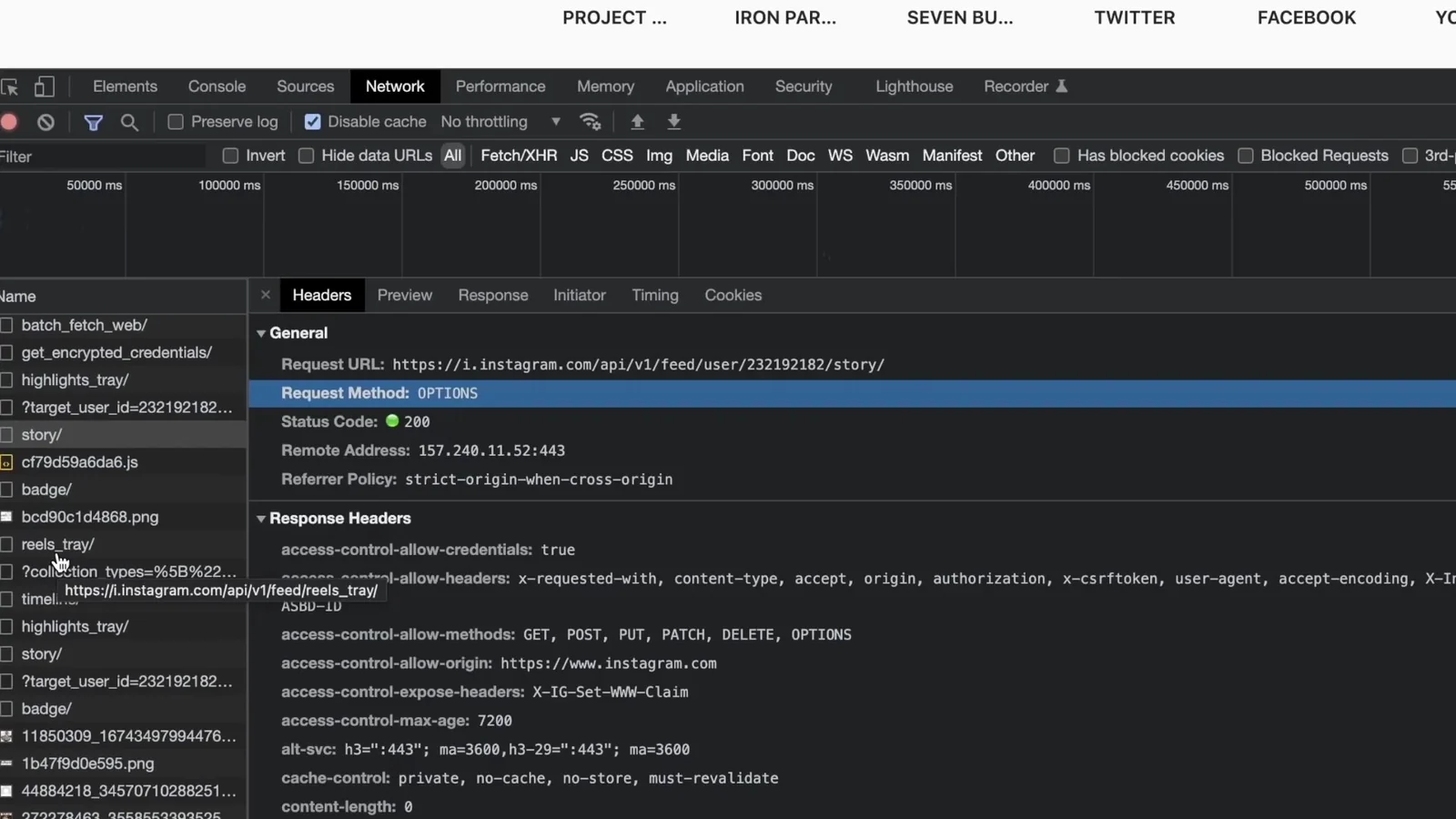The image size is (1456, 819).
Task: Clear the network log
Action: click(x=45, y=122)
